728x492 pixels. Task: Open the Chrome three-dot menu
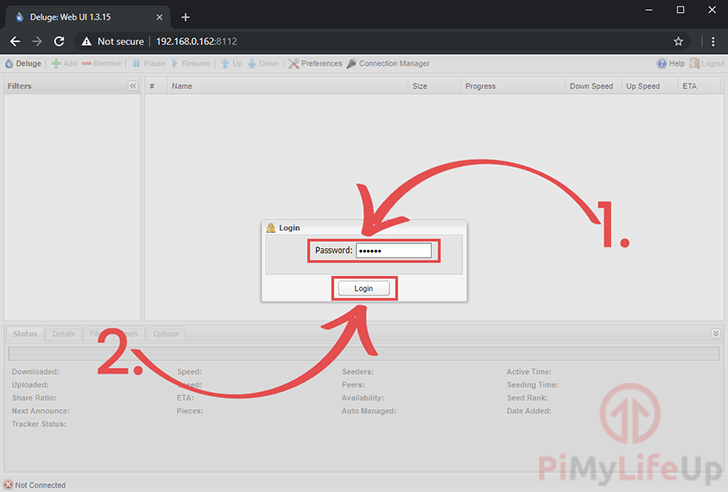point(713,42)
